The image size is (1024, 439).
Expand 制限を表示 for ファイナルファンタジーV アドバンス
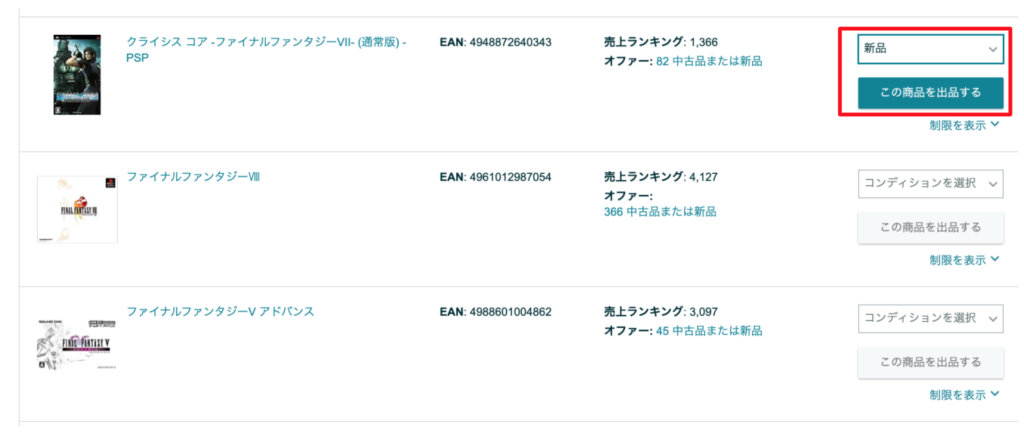click(964, 395)
